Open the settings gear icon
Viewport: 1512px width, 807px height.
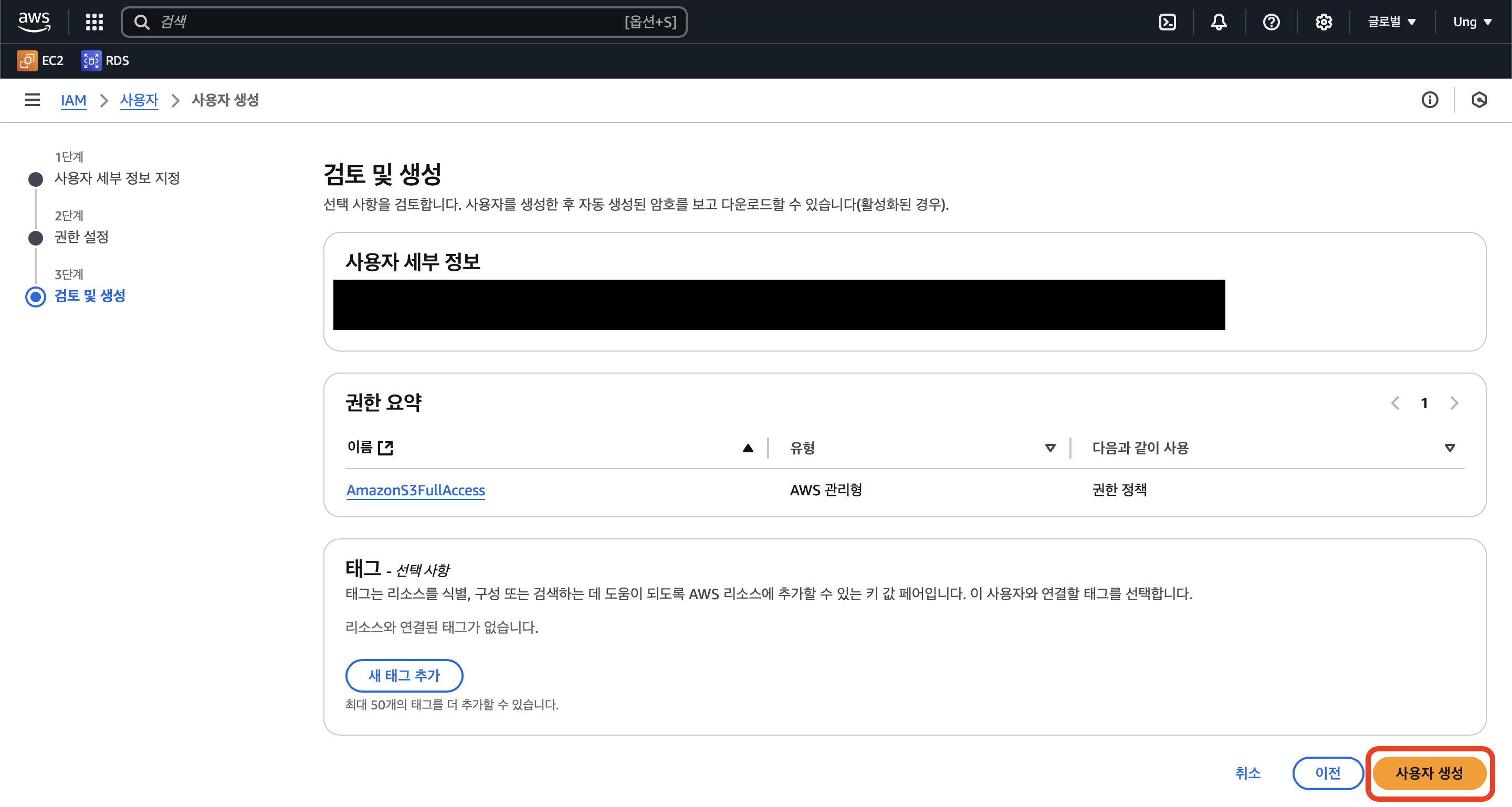(x=1323, y=22)
